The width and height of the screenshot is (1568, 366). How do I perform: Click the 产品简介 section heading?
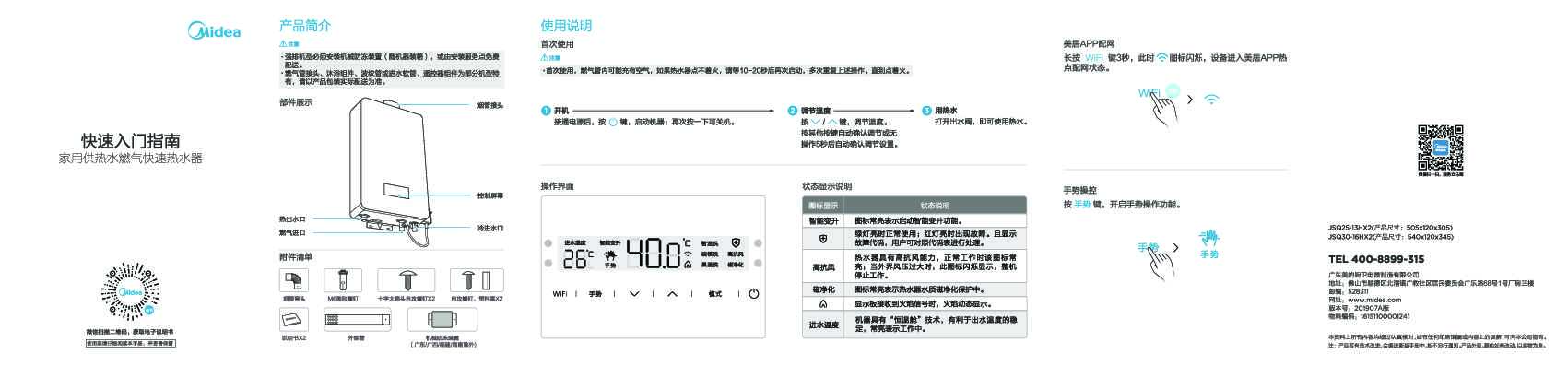point(304,26)
